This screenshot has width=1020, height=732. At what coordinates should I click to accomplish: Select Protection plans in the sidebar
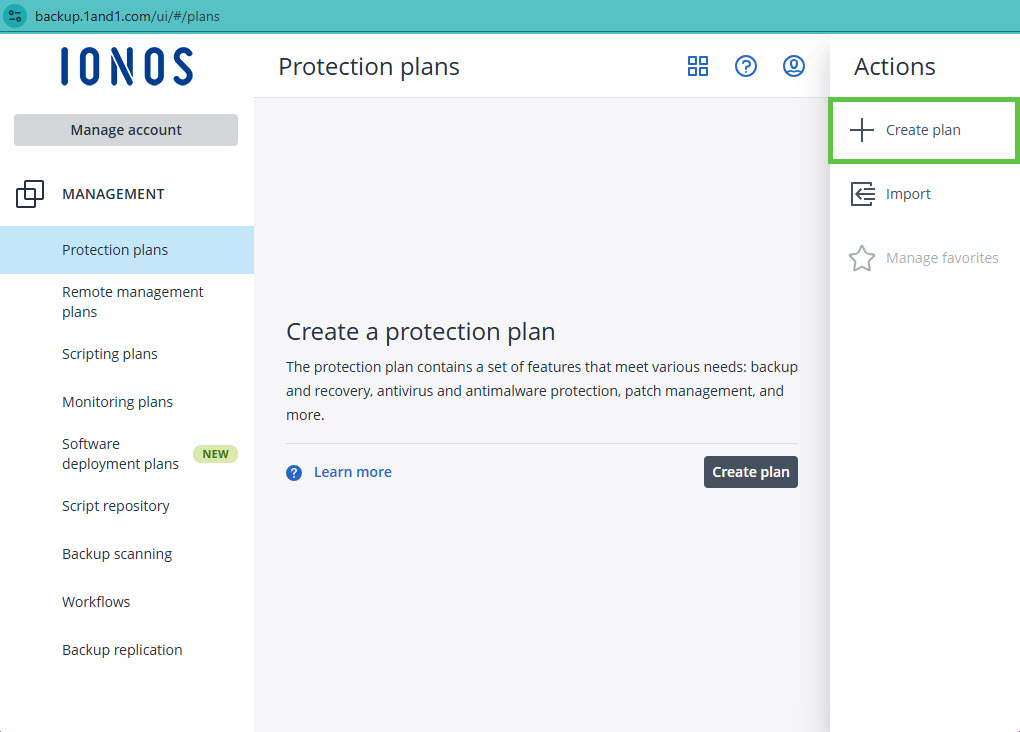pyautogui.click(x=115, y=250)
